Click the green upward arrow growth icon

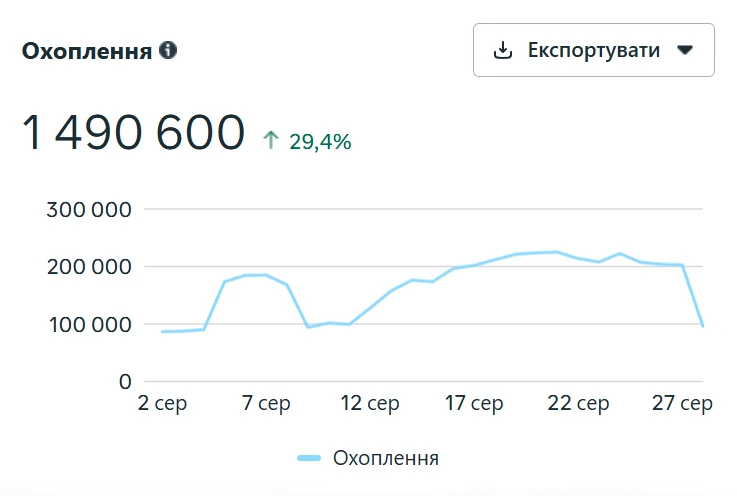pyautogui.click(x=271, y=140)
